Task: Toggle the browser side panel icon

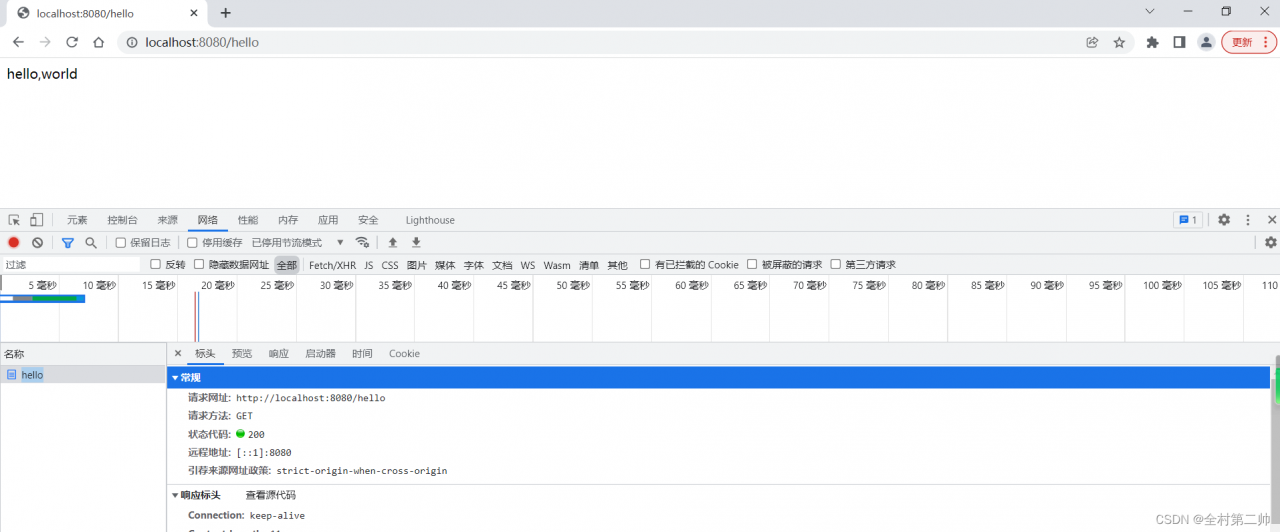Action: (1179, 42)
